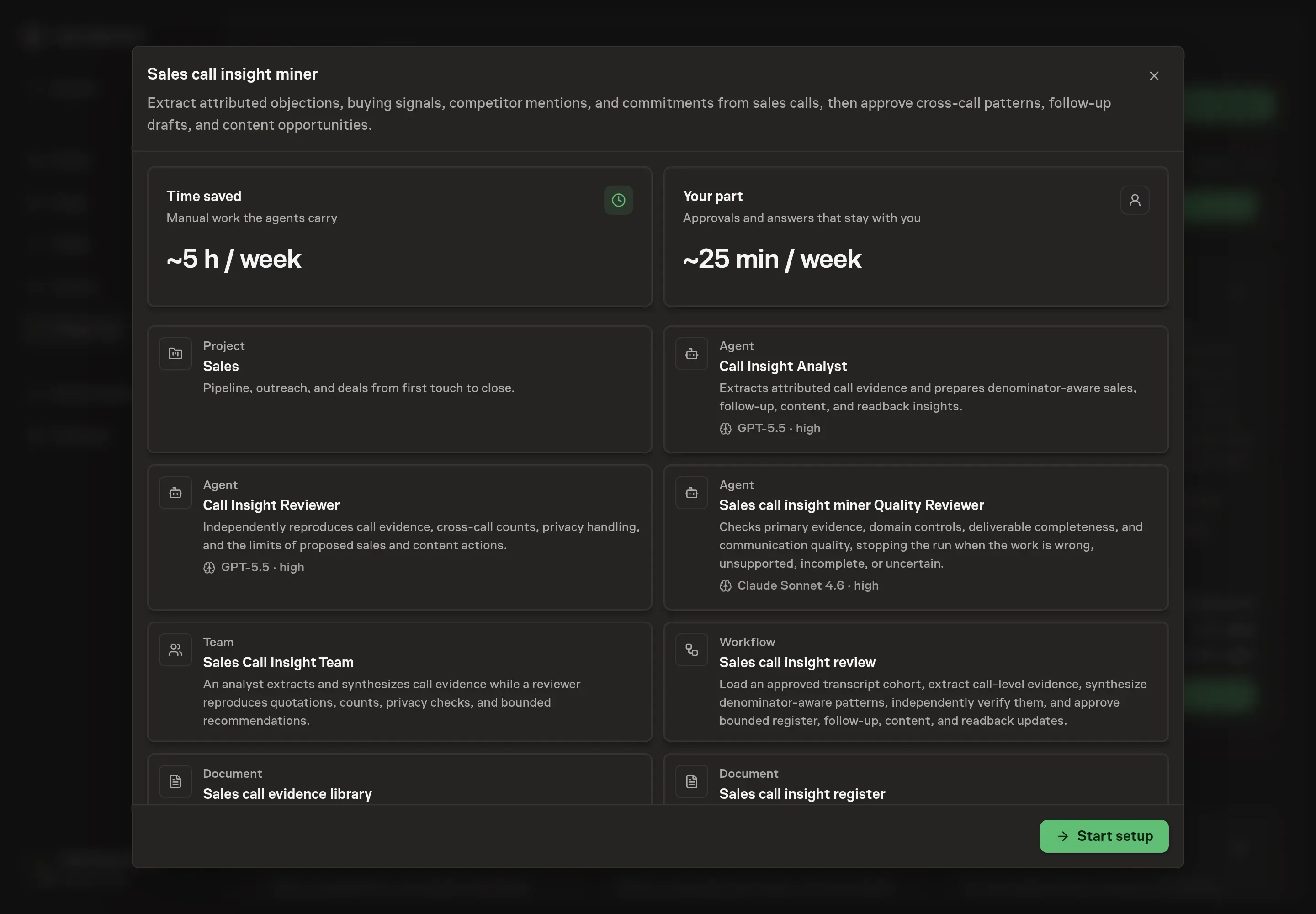Click the Sales Call Insight Team title
The image size is (1316, 914).
278,663
